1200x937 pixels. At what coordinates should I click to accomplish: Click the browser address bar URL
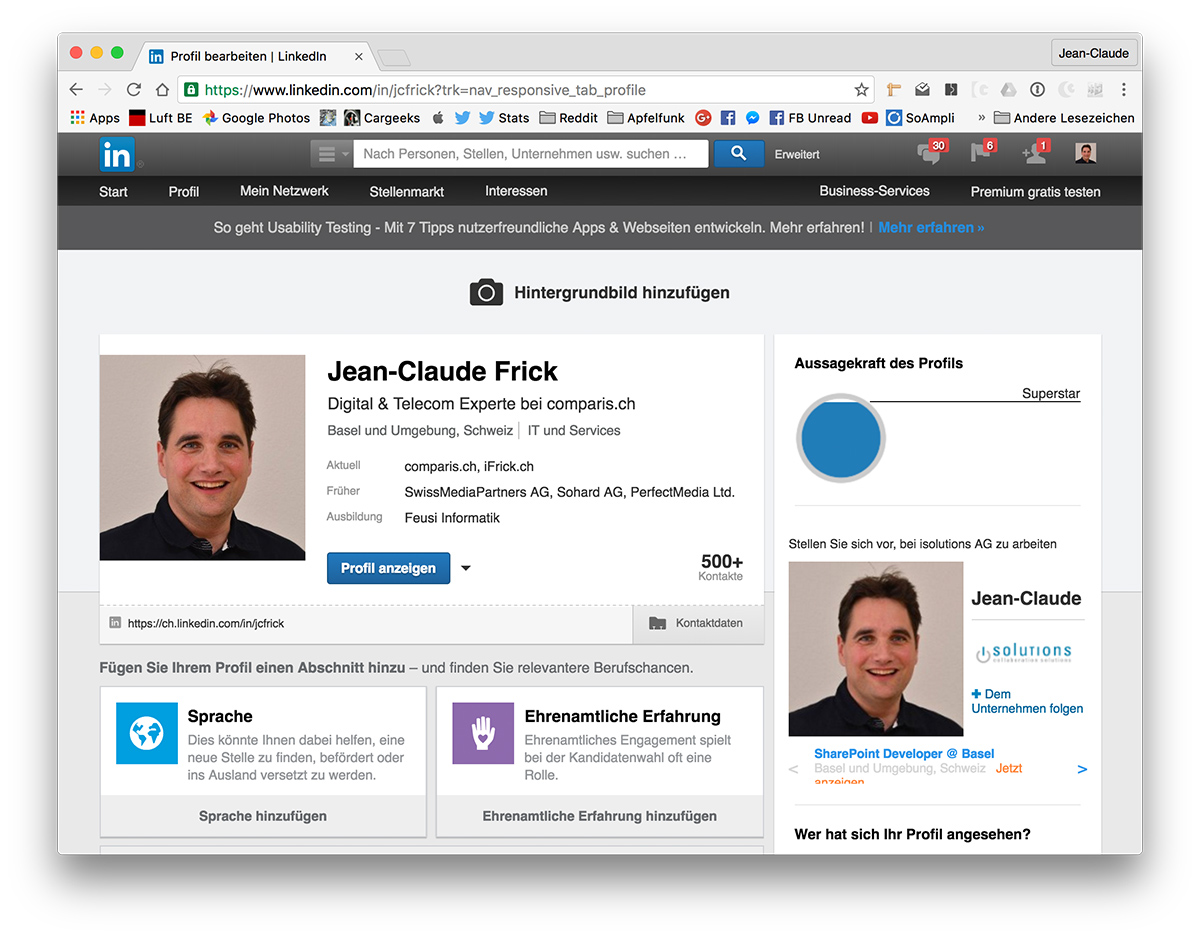pyautogui.click(x=425, y=90)
